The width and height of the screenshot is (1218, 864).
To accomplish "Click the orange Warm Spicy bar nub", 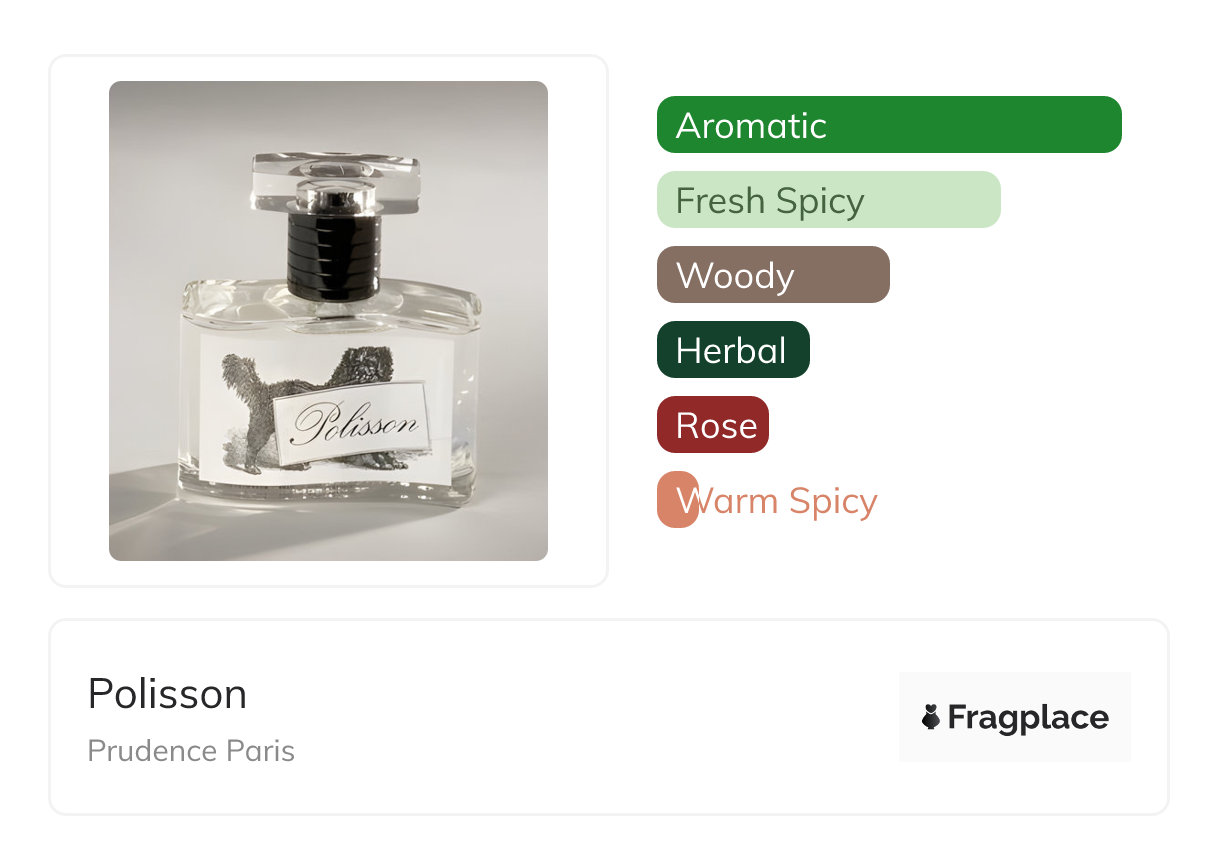I will [x=677, y=500].
